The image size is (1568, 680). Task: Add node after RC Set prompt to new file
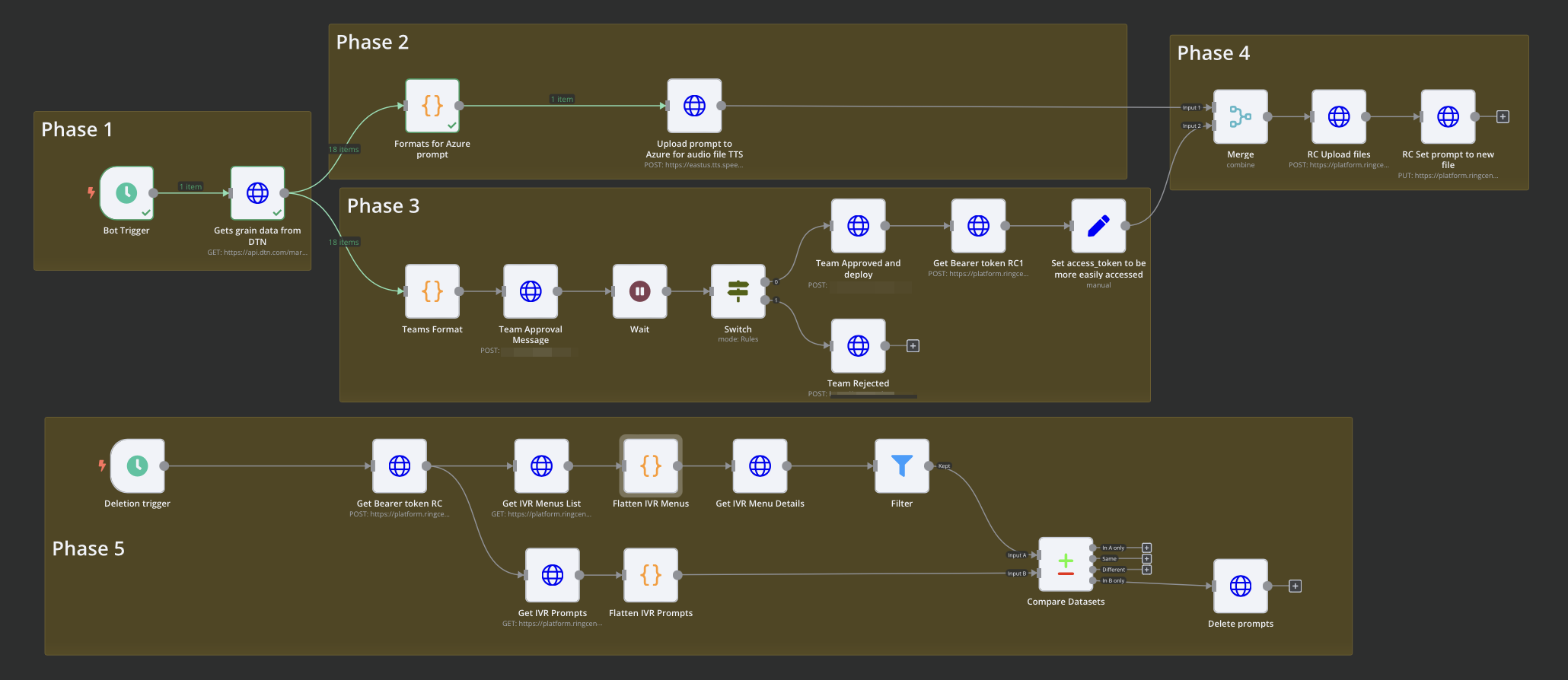pos(1503,116)
